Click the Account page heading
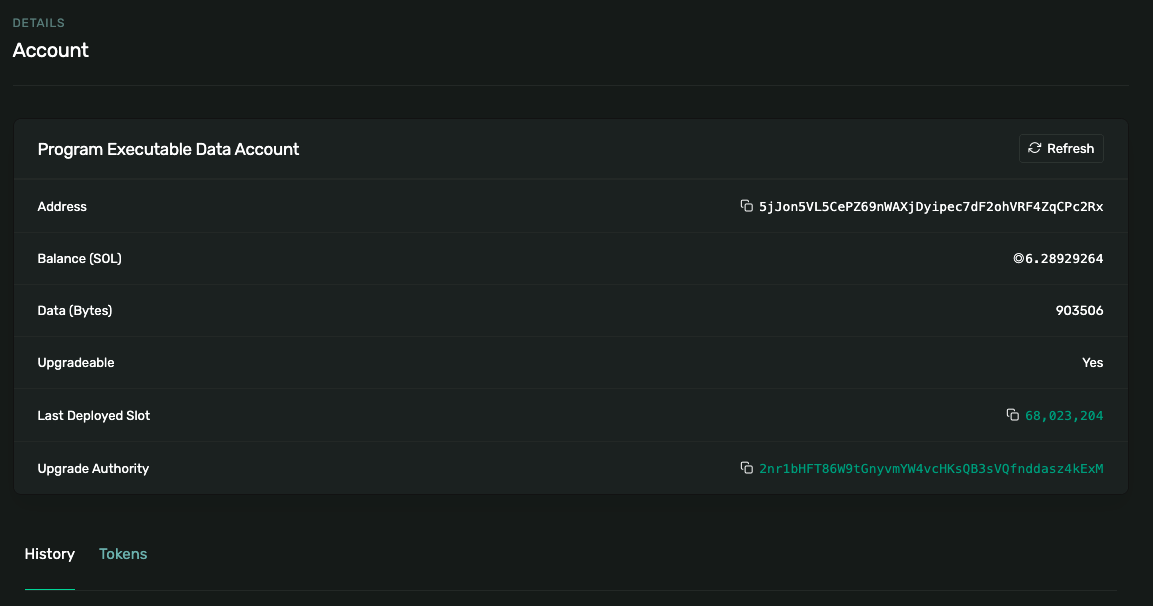 [51, 50]
